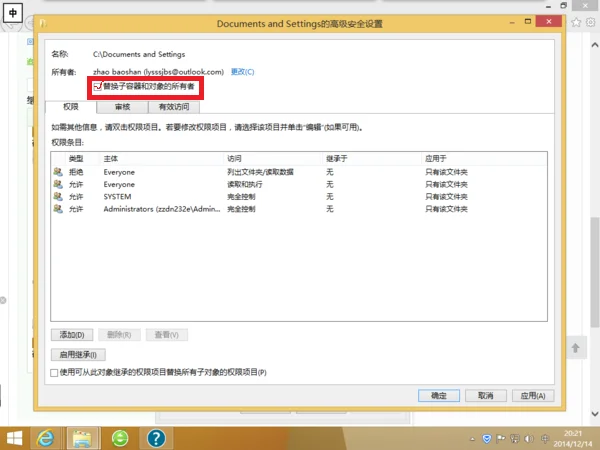
Task: Show hidden tray icons arrow
Action: point(473,439)
